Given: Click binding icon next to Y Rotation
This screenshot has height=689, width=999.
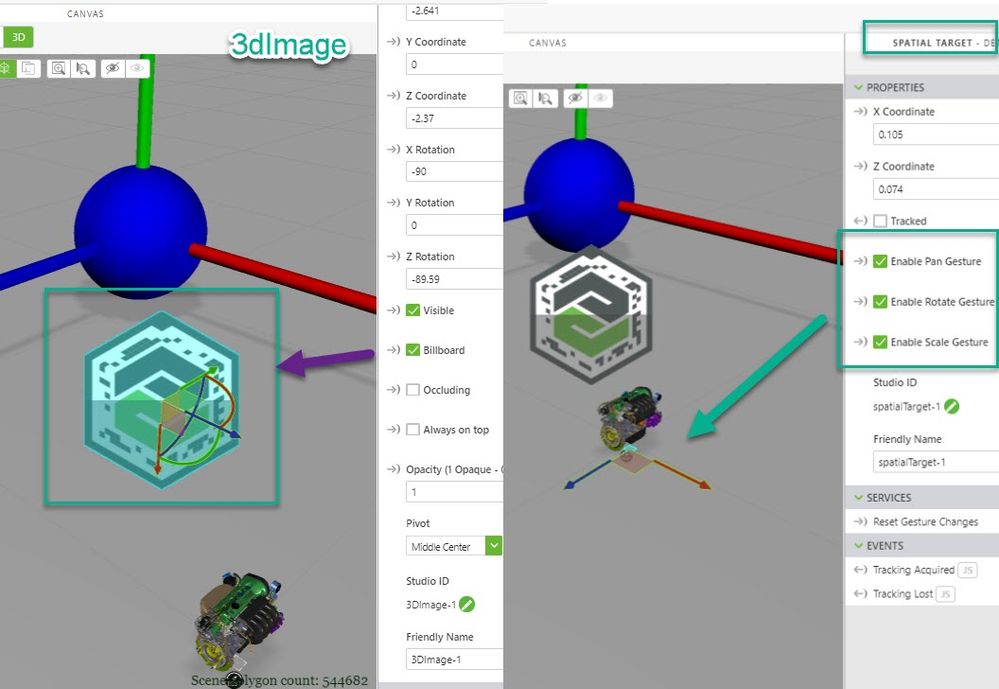Looking at the screenshot, I should [x=393, y=203].
